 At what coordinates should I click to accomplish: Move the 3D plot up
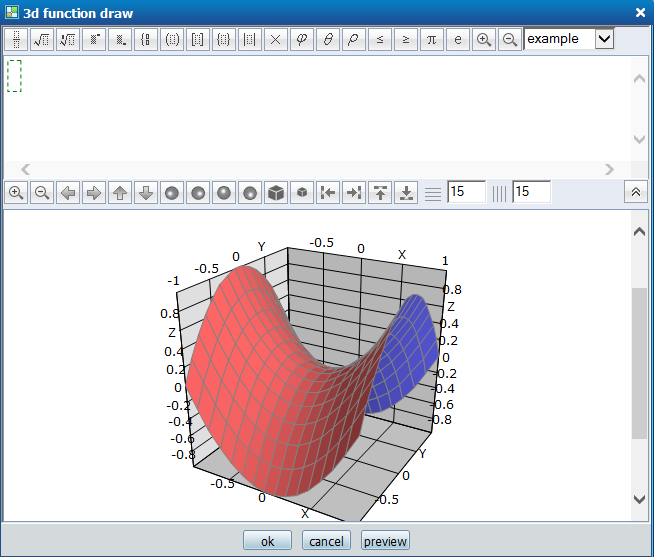[x=120, y=193]
